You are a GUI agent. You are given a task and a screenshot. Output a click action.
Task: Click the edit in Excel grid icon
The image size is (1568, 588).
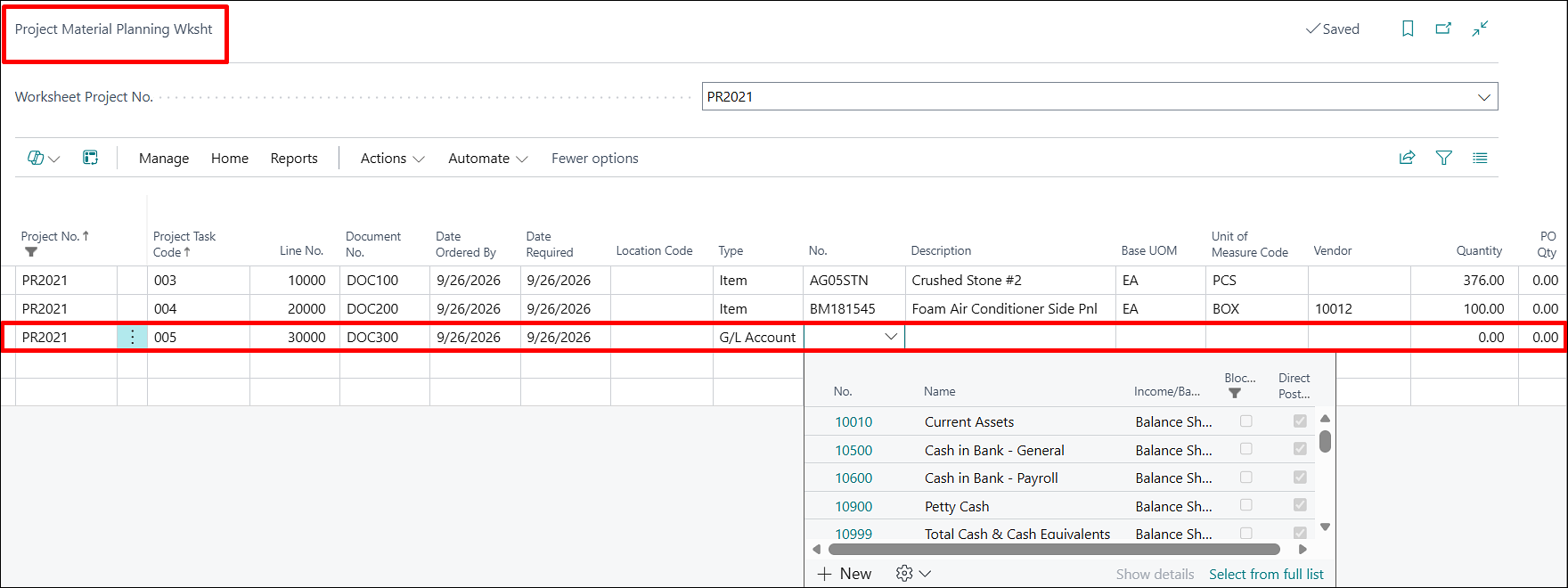(x=90, y=158)
